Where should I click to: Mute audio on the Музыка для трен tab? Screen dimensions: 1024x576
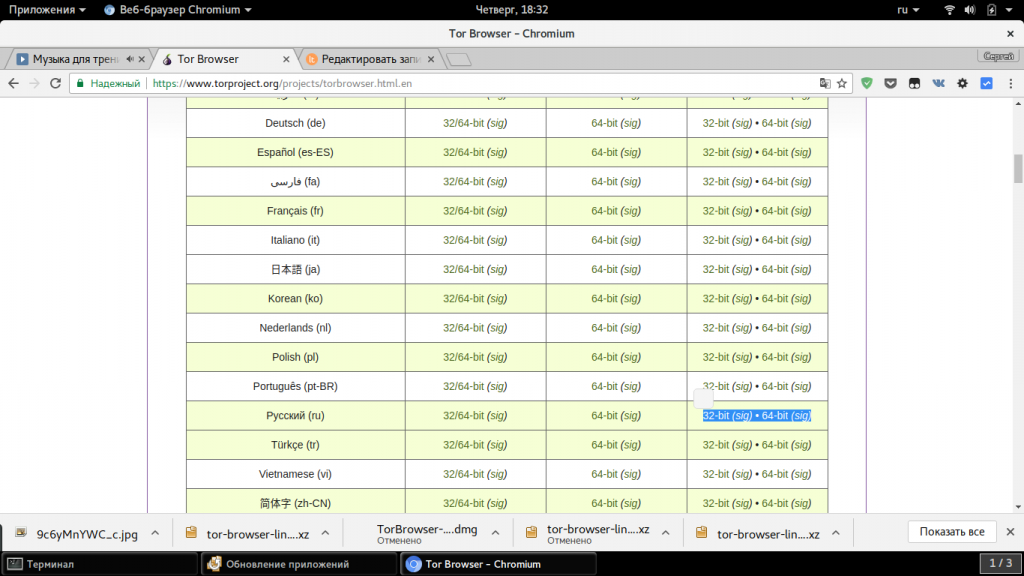[130, 59]
